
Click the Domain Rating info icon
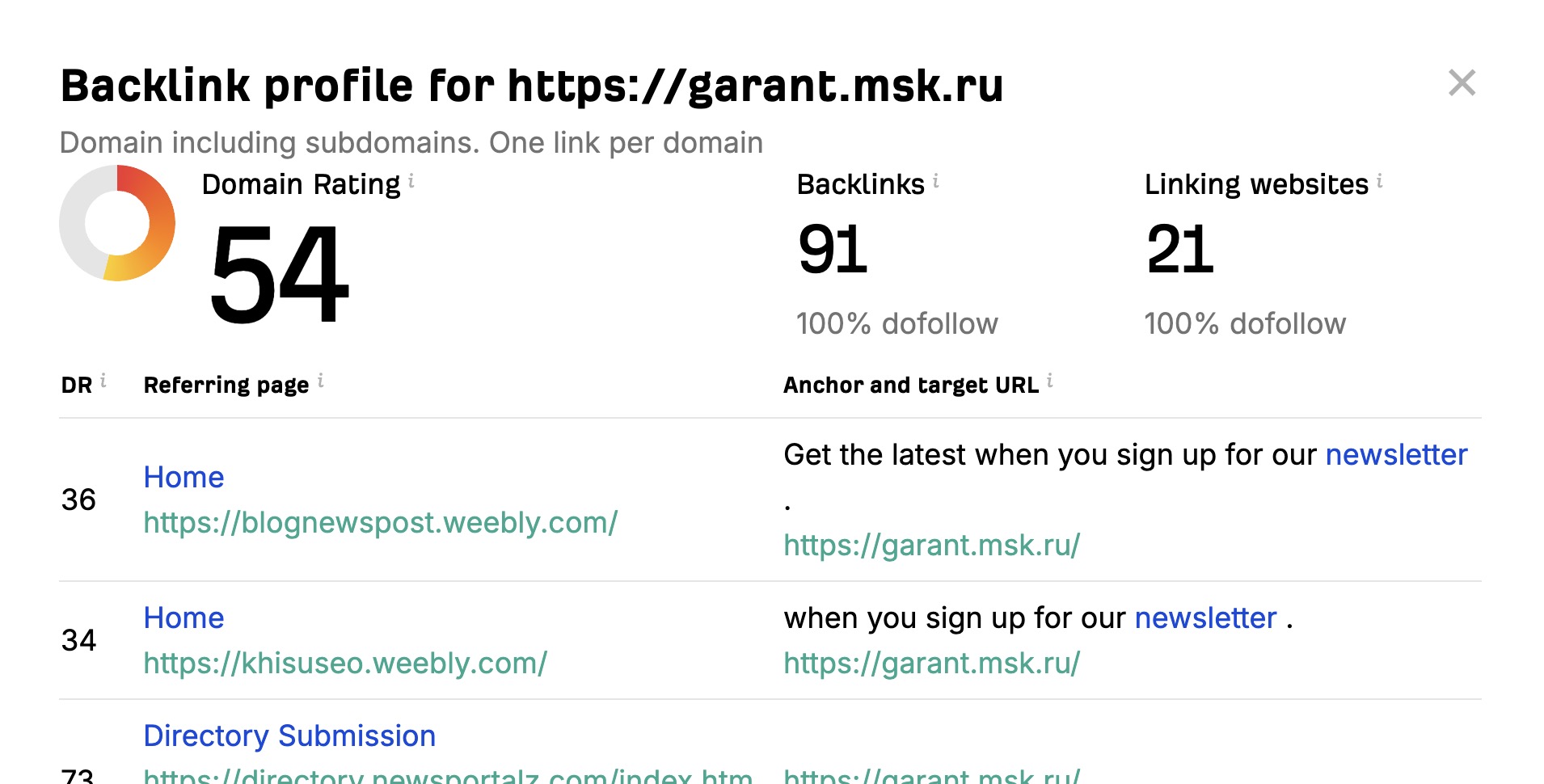[411, 181]
